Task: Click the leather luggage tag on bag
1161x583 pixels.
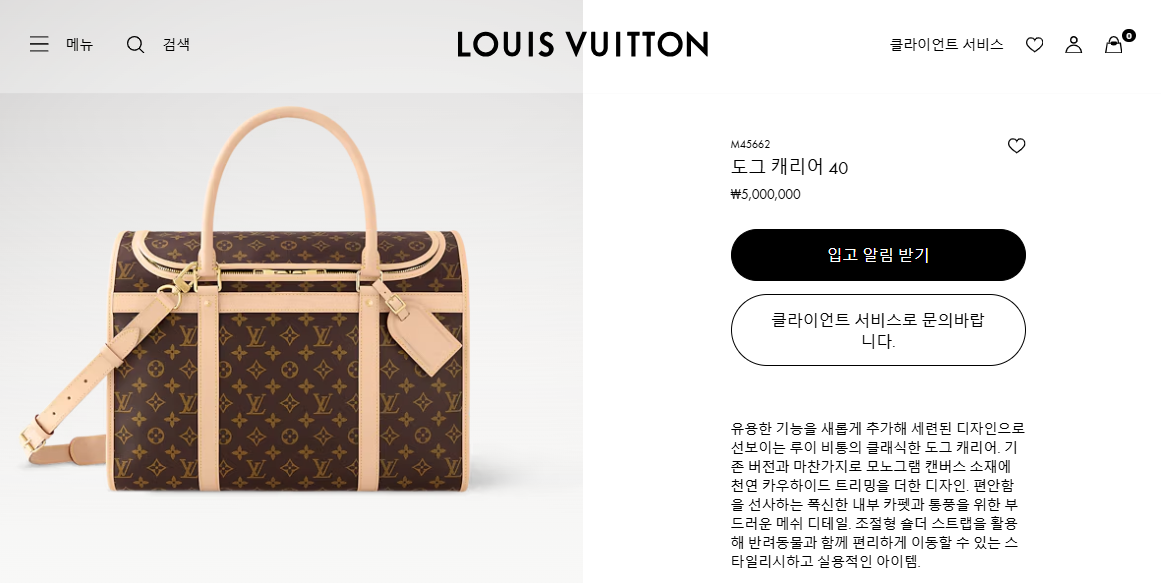Action: pyautogui.click(x=424, y=339)
